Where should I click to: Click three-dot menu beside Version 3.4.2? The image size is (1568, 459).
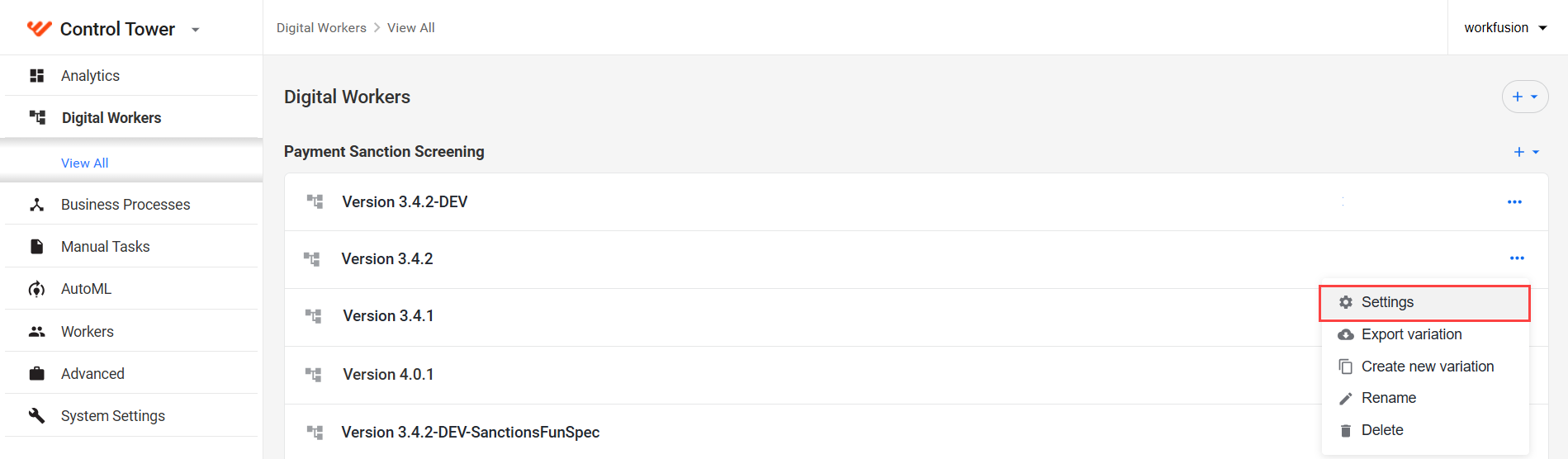pos(1517,258)
